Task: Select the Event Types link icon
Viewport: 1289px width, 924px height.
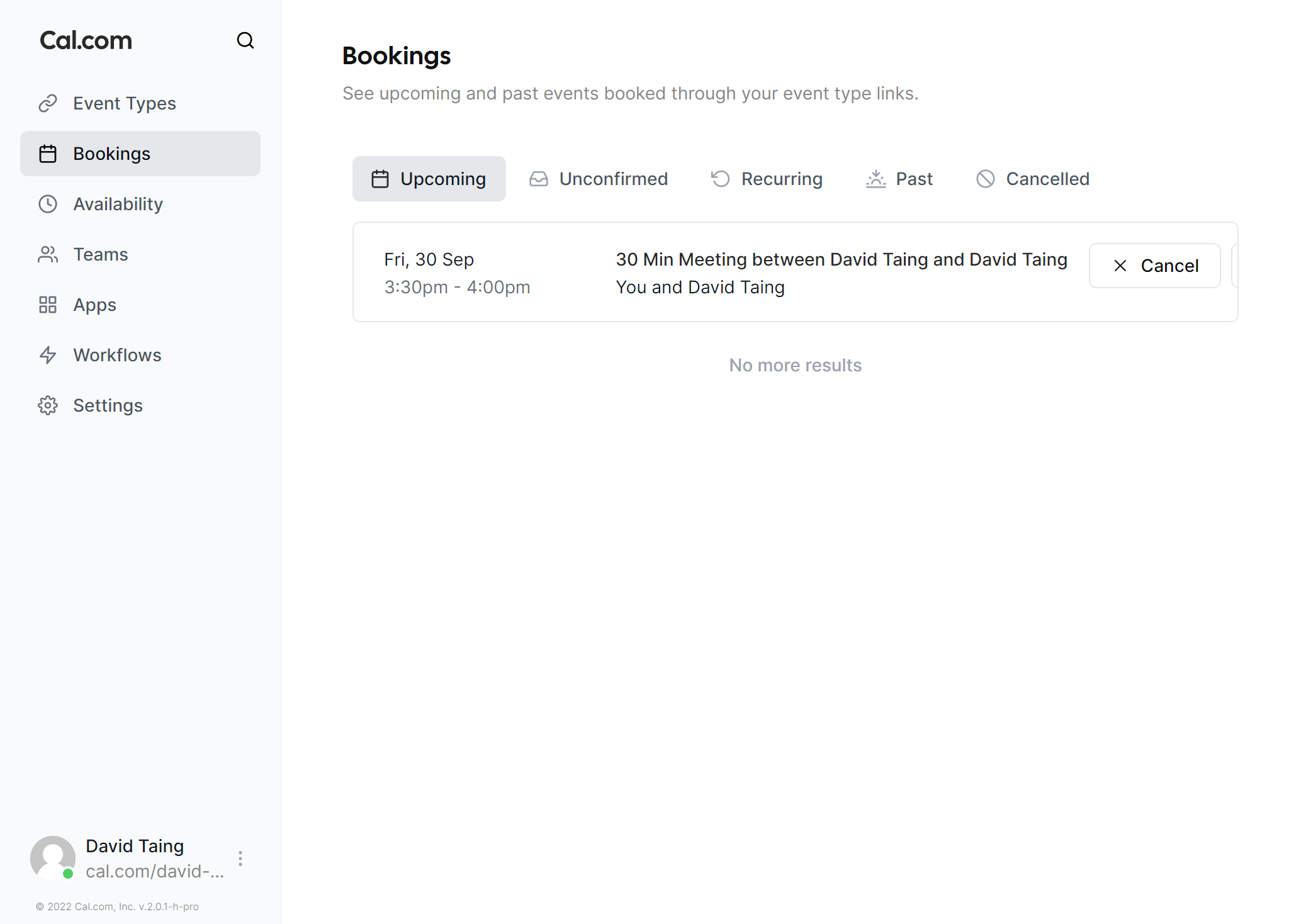Action: tap(48, 103)
